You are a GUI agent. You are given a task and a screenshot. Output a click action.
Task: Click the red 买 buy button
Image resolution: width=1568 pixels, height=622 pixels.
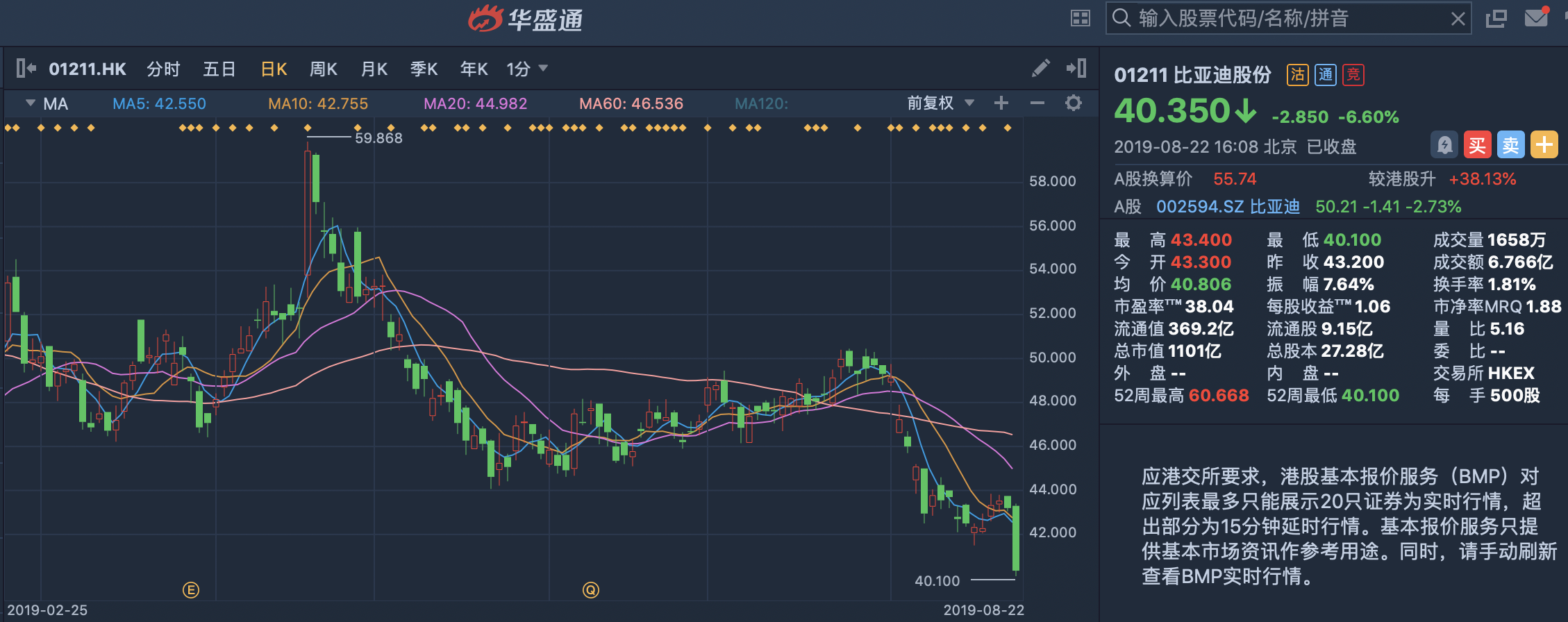[x=1478, y=145]
